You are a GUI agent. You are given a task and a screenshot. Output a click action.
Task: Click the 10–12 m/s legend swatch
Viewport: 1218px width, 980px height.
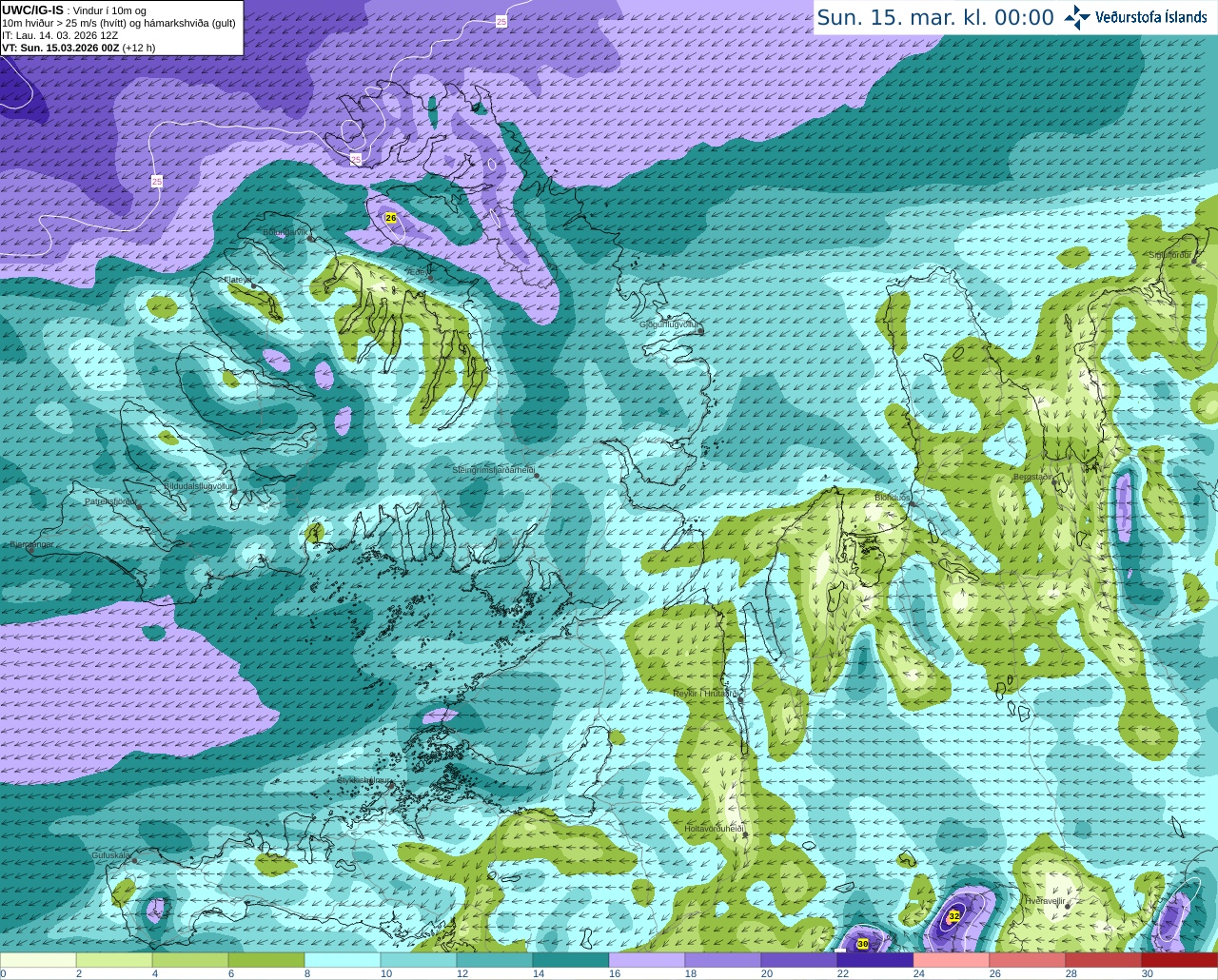click(x=419, y=960)
